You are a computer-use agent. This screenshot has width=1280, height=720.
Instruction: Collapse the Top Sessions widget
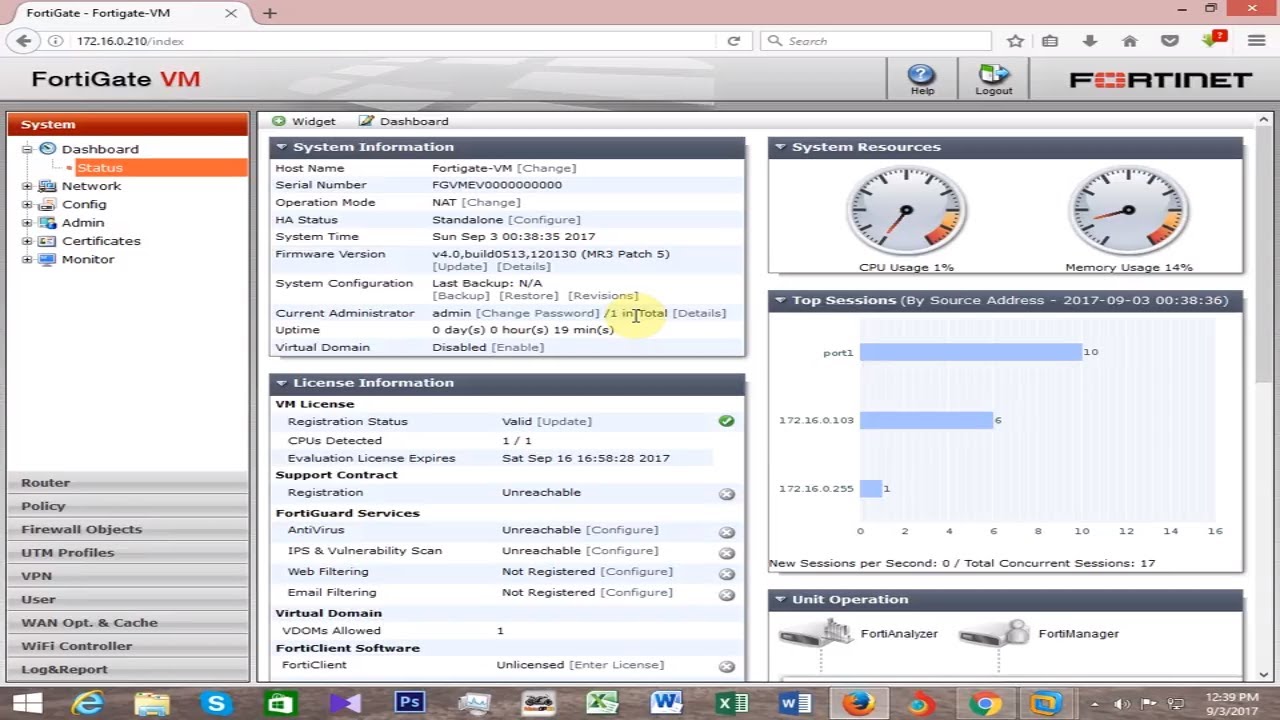[x=780, y=300]
